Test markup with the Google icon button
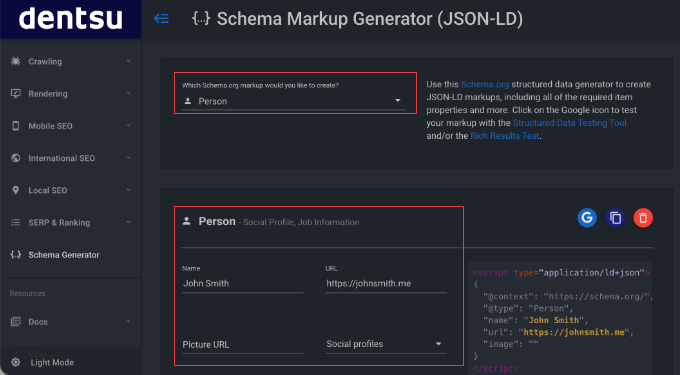Screen dimensions: 680x375 tap(587, 218)
